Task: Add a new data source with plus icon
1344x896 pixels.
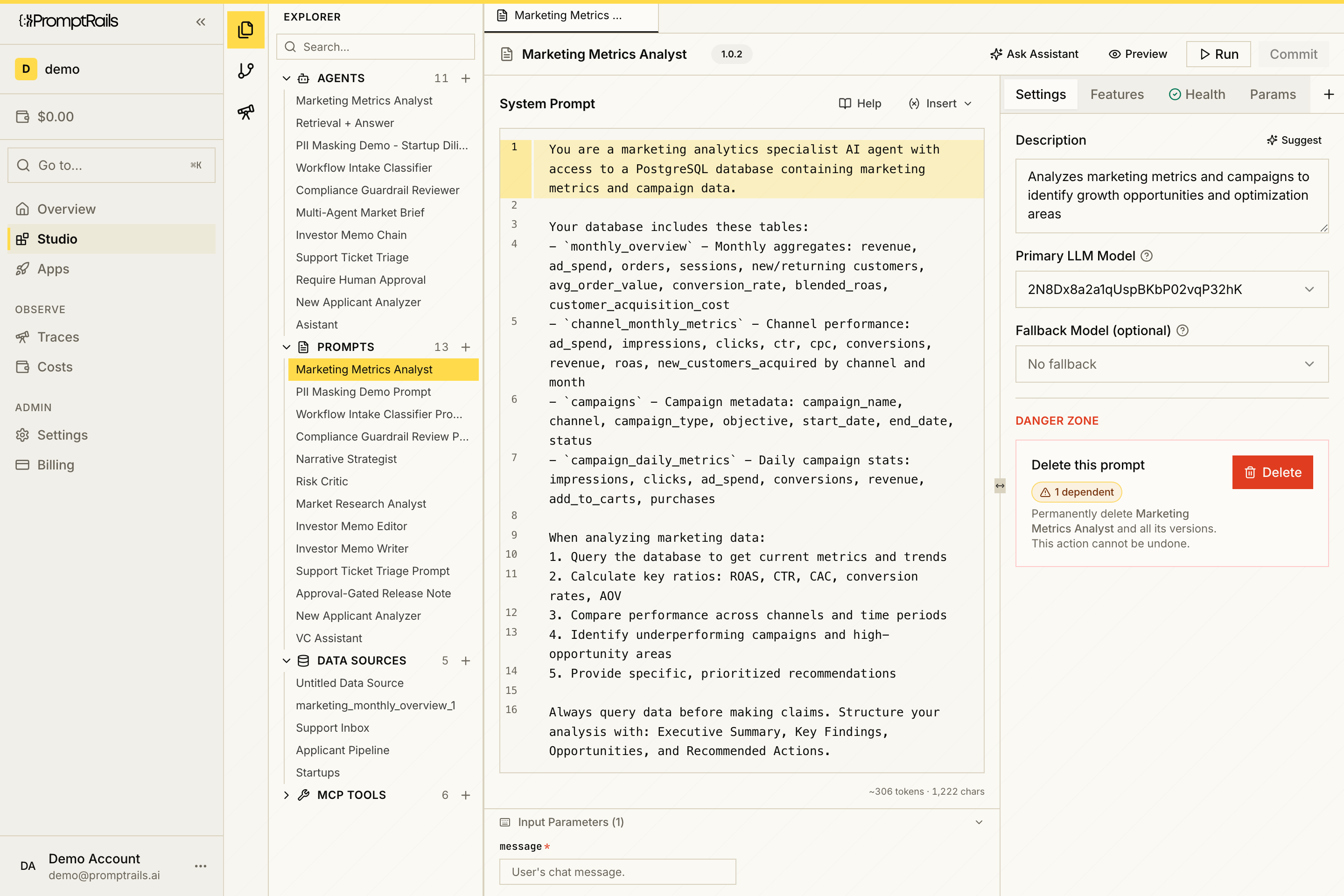Action: pos(466,661)
